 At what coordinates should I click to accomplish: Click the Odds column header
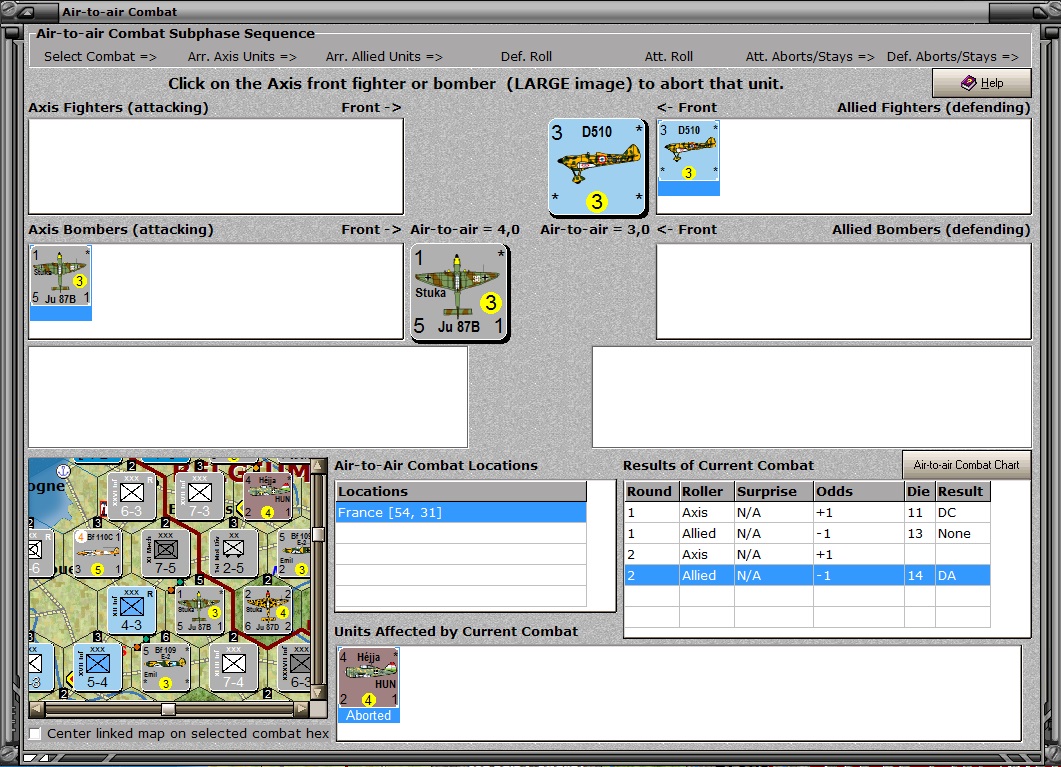(859, 491)
